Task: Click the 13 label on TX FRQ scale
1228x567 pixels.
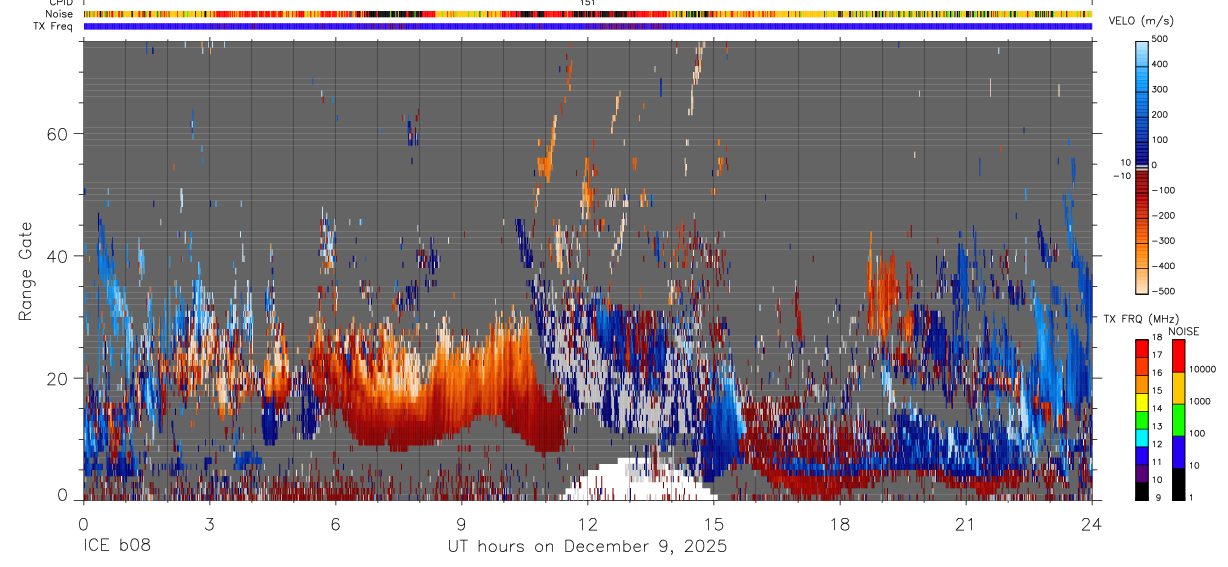Action: (1159, 427)
